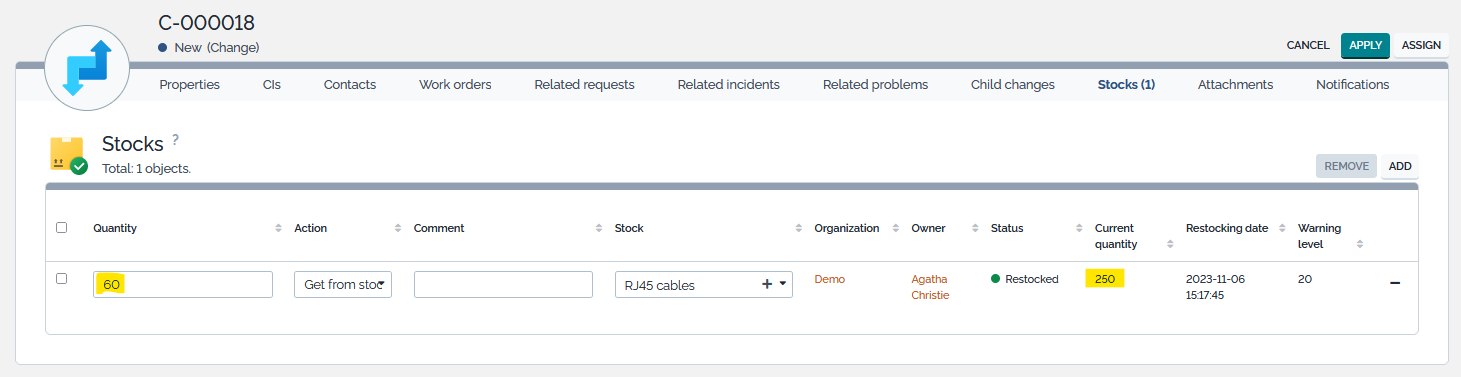1461x377 pixels.
Task: Expand the RJ45 cables stock dropdown arrow
Action: [783, 284]
